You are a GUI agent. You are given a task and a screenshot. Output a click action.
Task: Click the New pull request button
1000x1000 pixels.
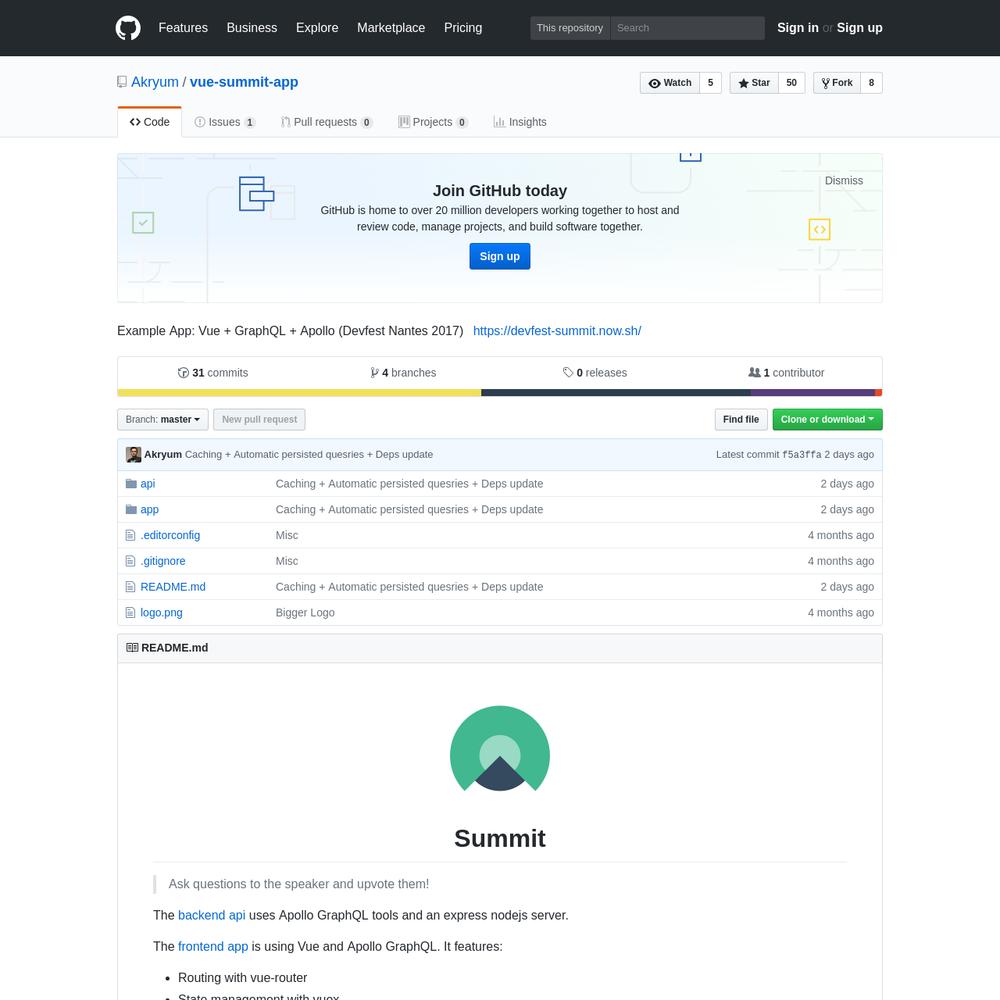[259, 420]
